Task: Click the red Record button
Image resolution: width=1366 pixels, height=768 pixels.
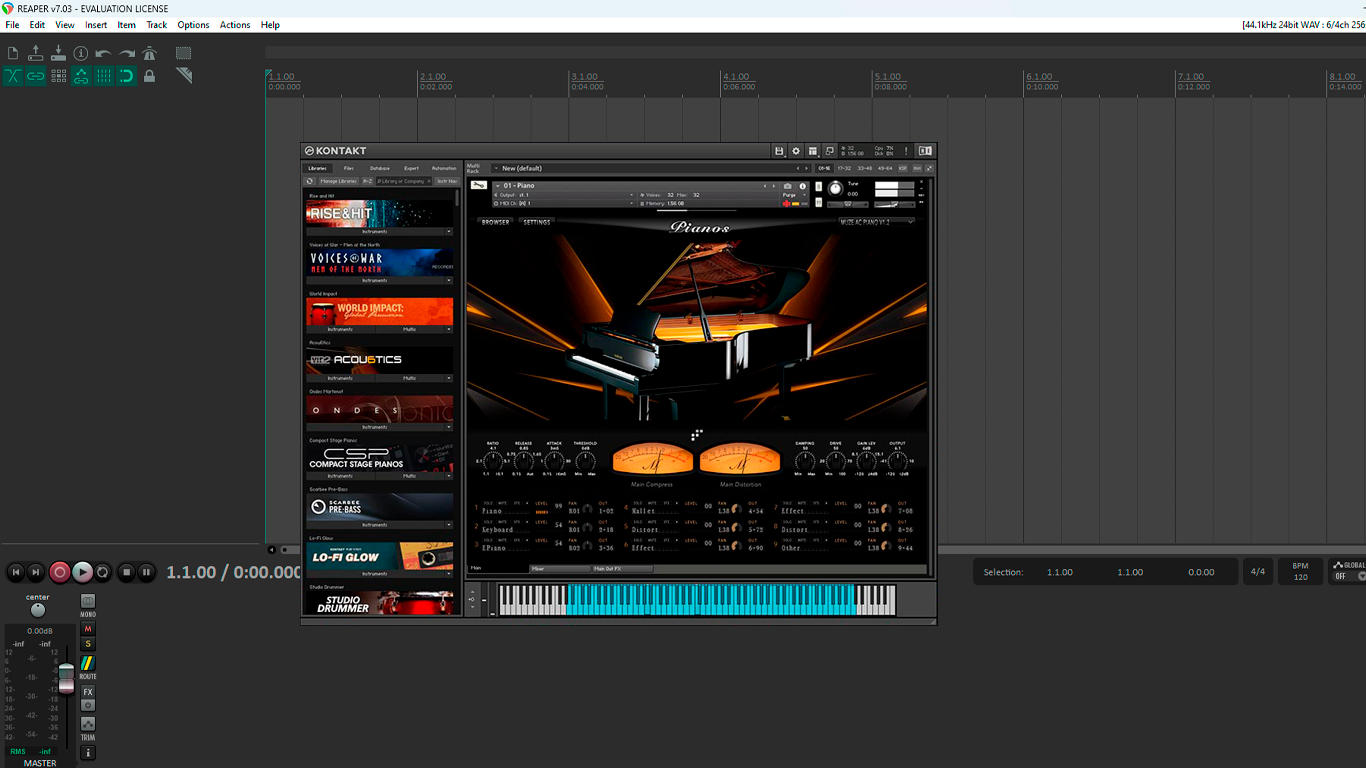Action: click(x=60, y=572)
